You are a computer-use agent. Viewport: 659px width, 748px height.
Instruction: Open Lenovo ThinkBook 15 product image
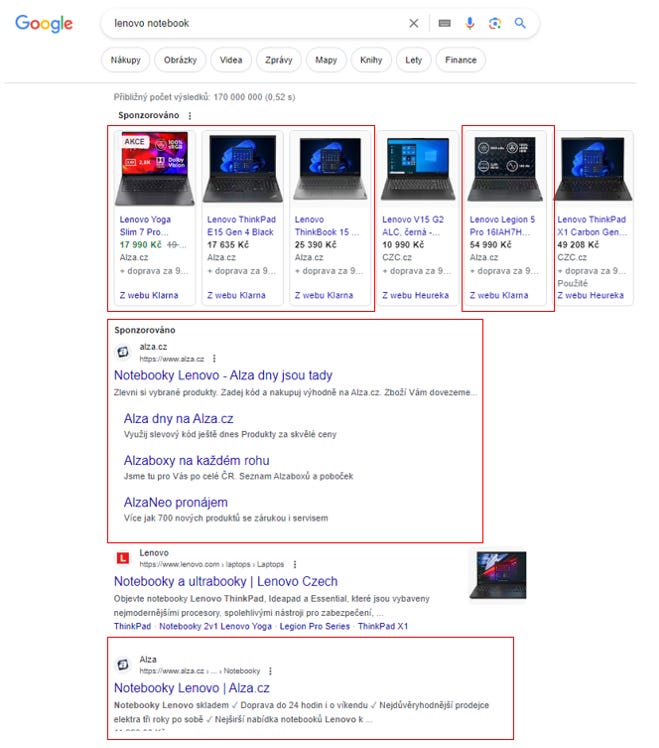coord(330,169)
